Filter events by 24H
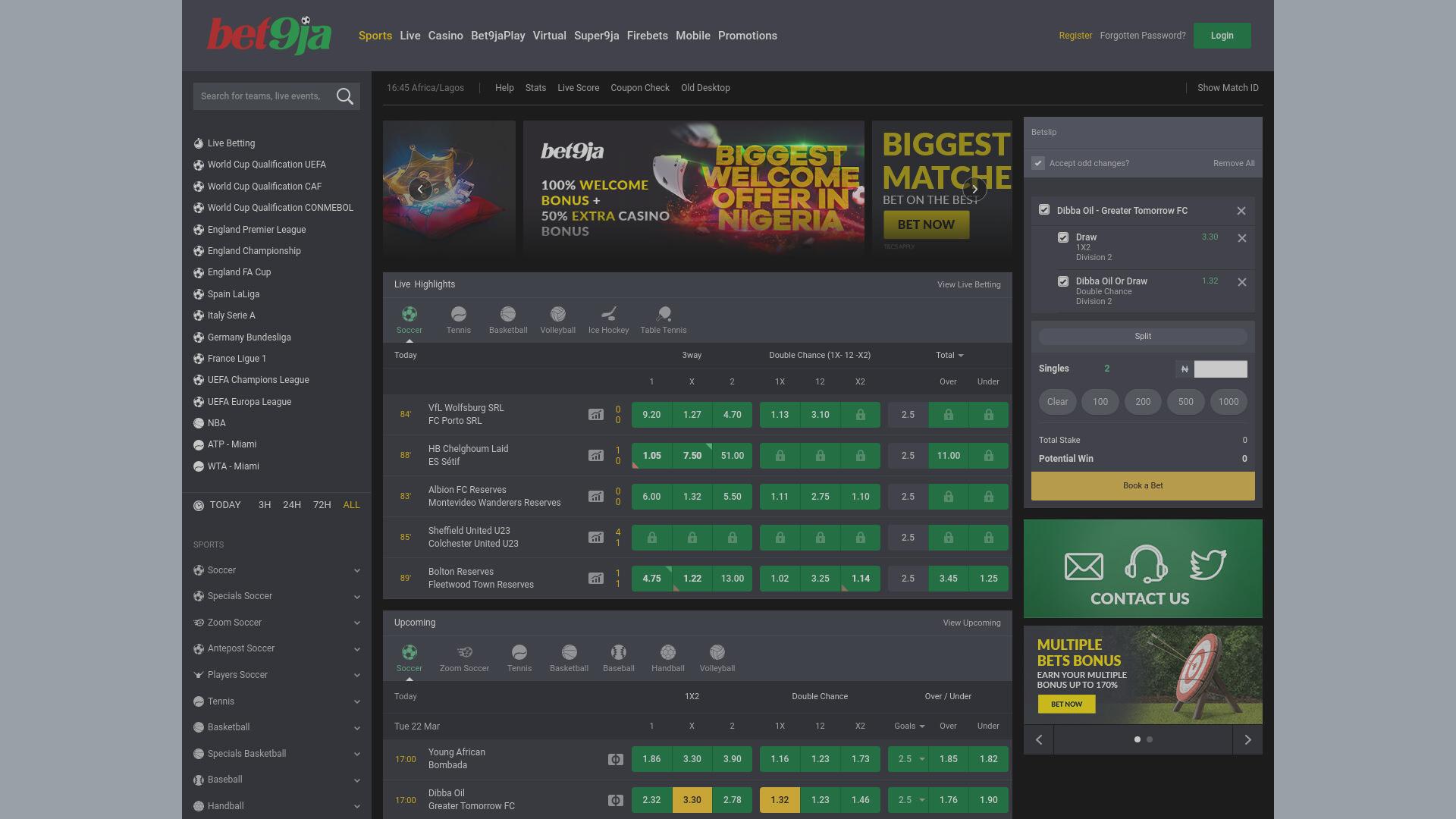Image resolution: width=1456 pixels, height=819 pixels. click(x=292, y=505)
